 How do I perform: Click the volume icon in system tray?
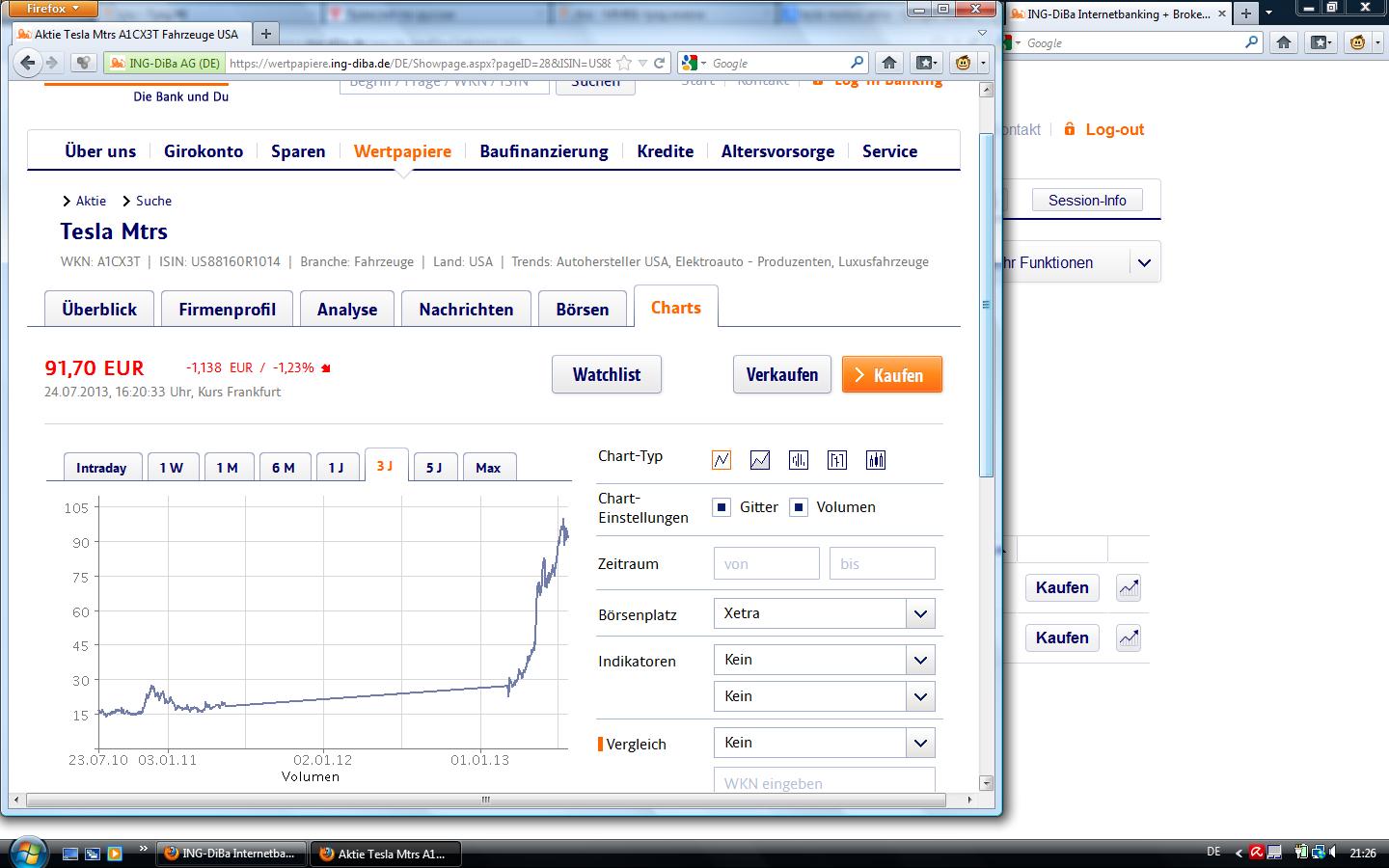(x=1332, y=853)
